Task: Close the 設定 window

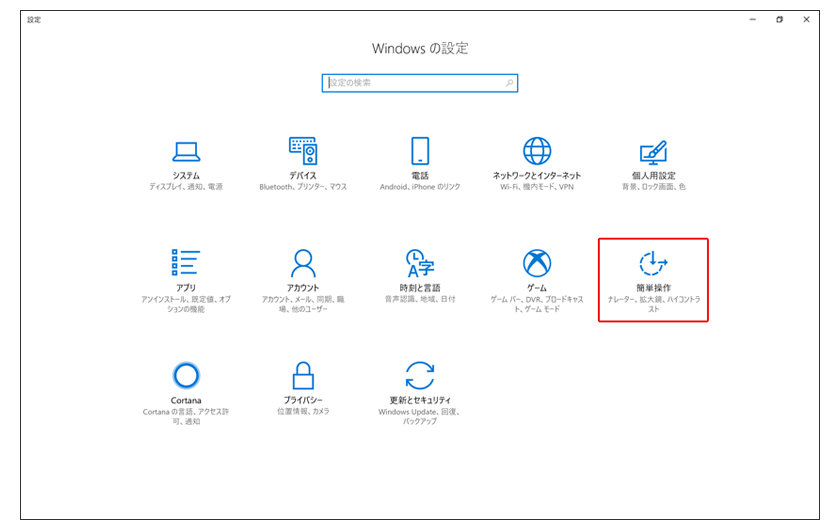Action: click(x=806, y=19)
